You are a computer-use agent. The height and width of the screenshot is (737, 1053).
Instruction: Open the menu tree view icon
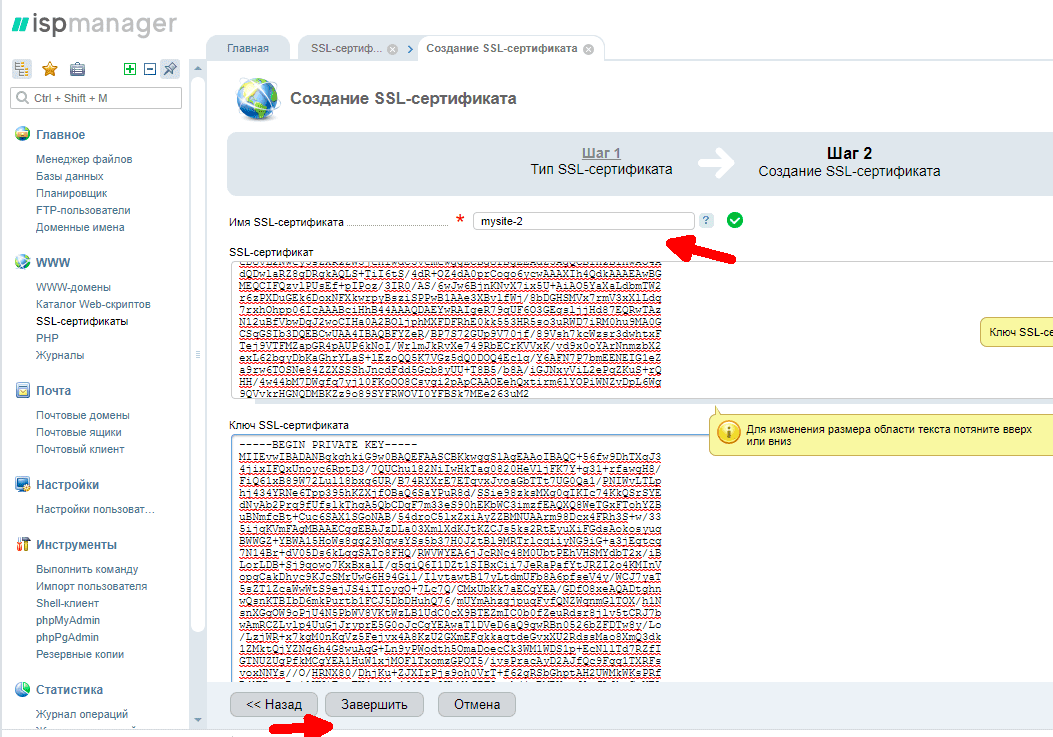(x=21, y=69)
